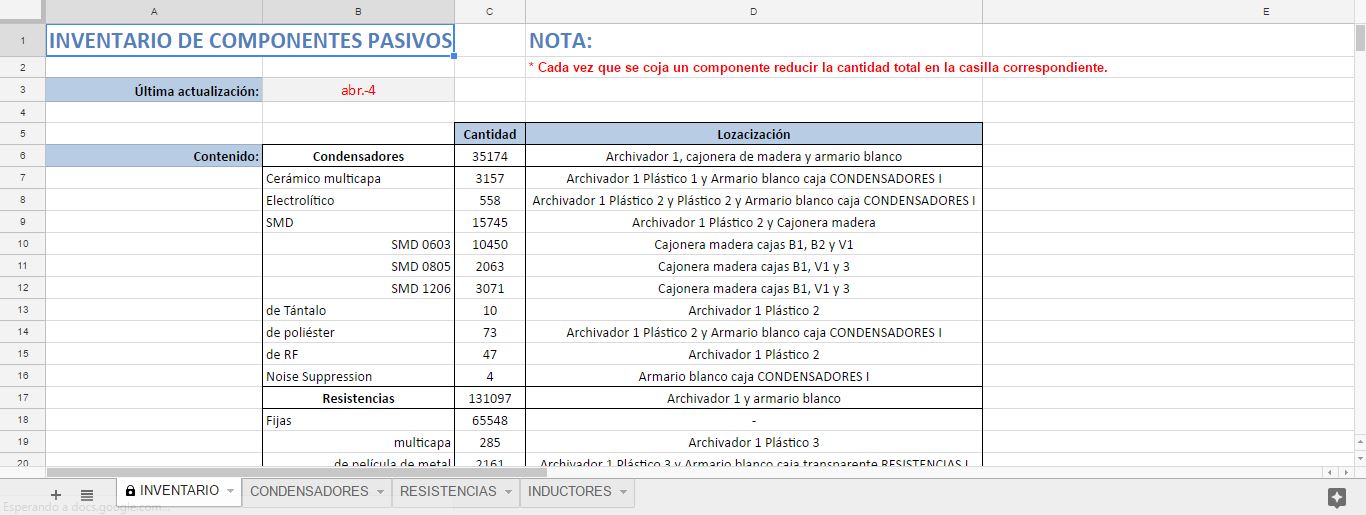This screenshot has height=515, width=1366.
Task: Select Archivador 1 y armario blanco cell
Action: [x=753, y=398]
